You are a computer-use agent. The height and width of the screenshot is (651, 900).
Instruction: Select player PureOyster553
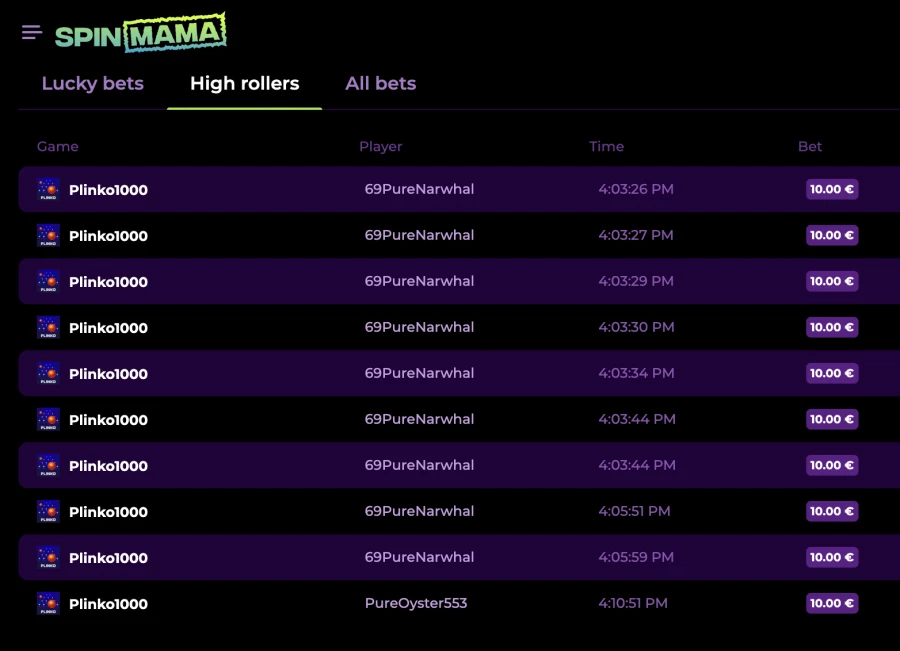click(416, 603)
